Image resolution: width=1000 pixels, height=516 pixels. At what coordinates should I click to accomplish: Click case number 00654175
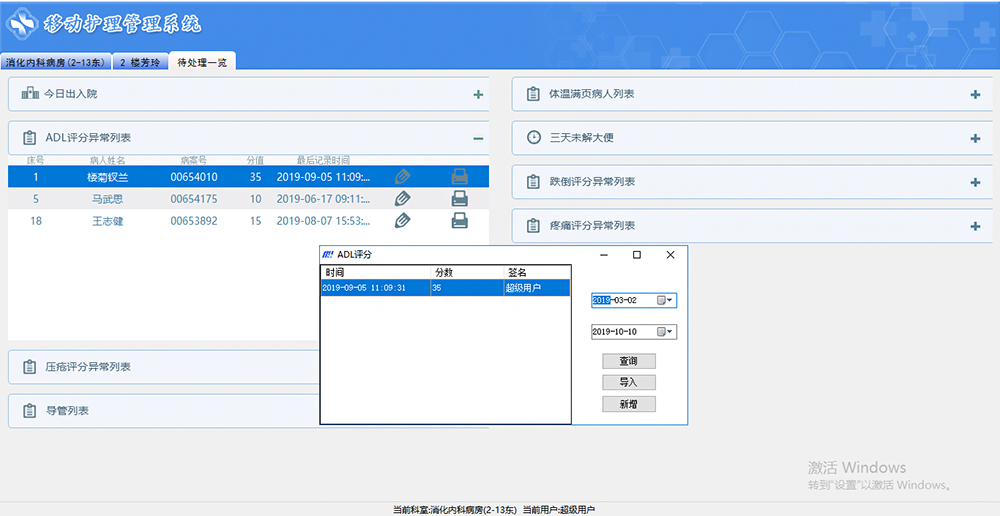tap(194, 199)
